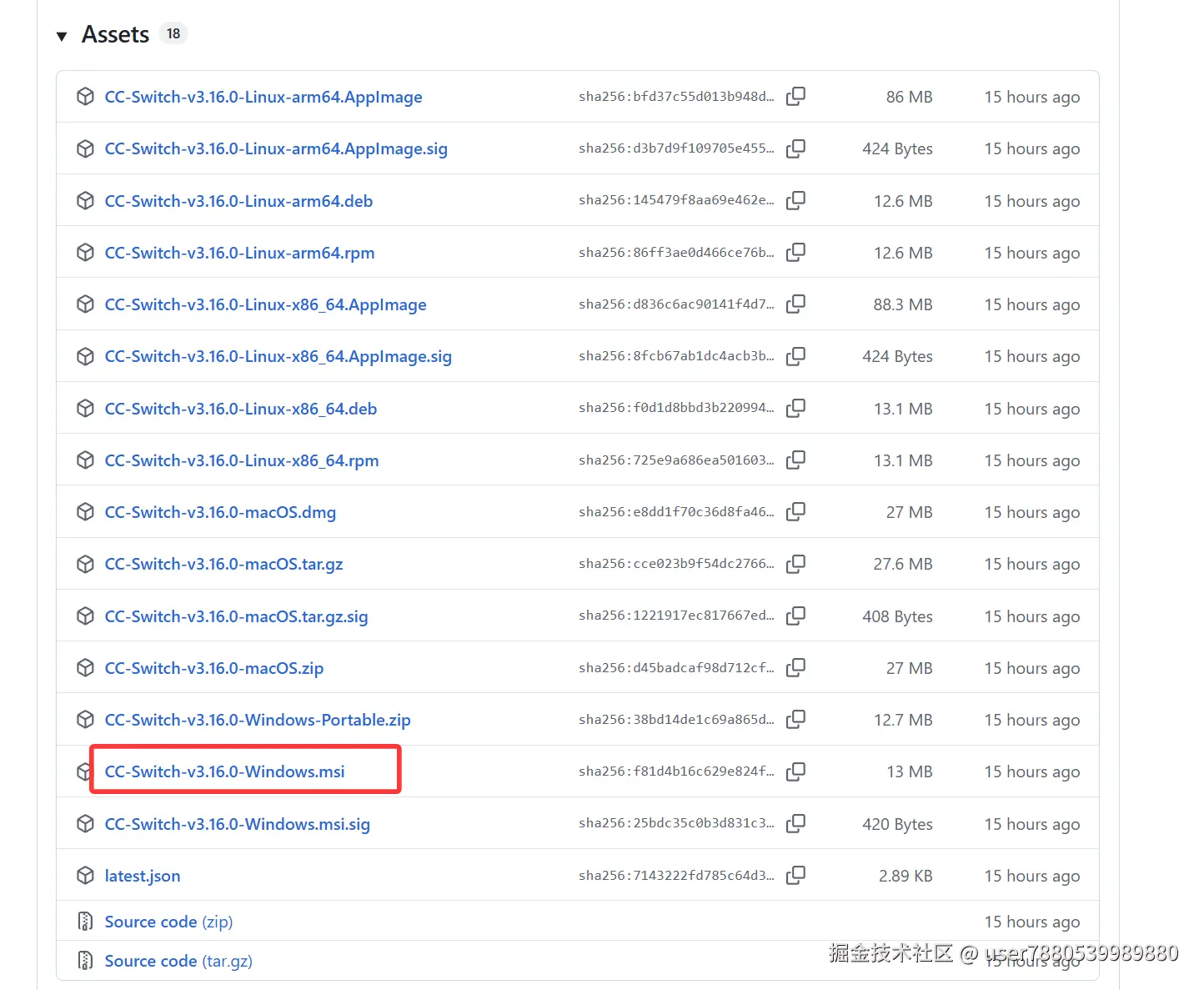Click the 27.6 MB file size
Viewport: 1204px width, 990px height.
click(x=903, y=564)
